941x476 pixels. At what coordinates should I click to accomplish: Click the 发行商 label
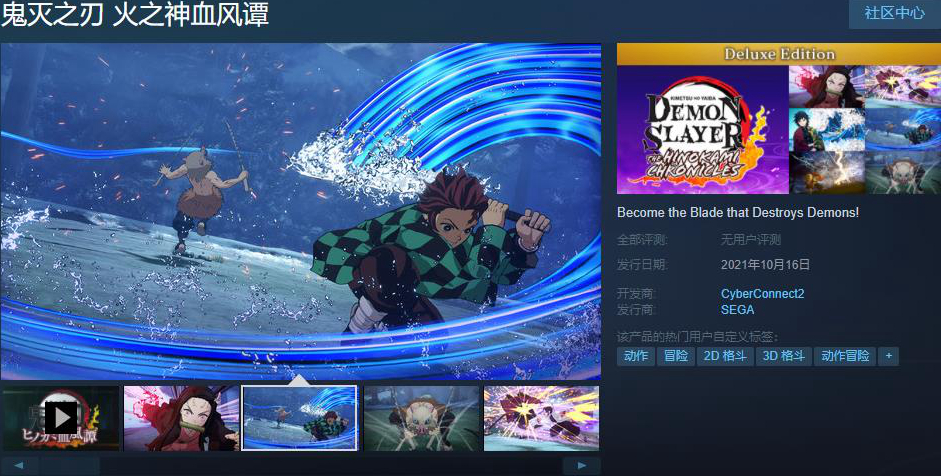(636, 310)
